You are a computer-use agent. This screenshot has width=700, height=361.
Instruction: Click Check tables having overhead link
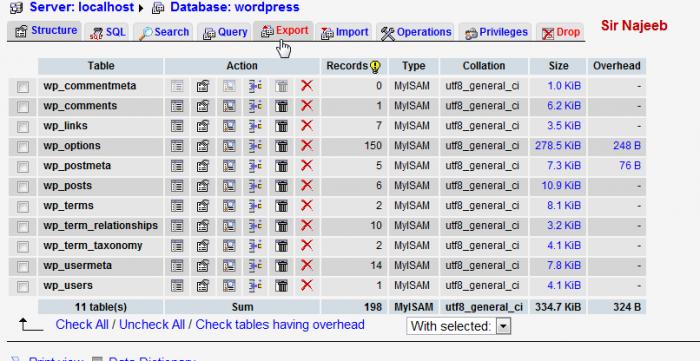280,324
